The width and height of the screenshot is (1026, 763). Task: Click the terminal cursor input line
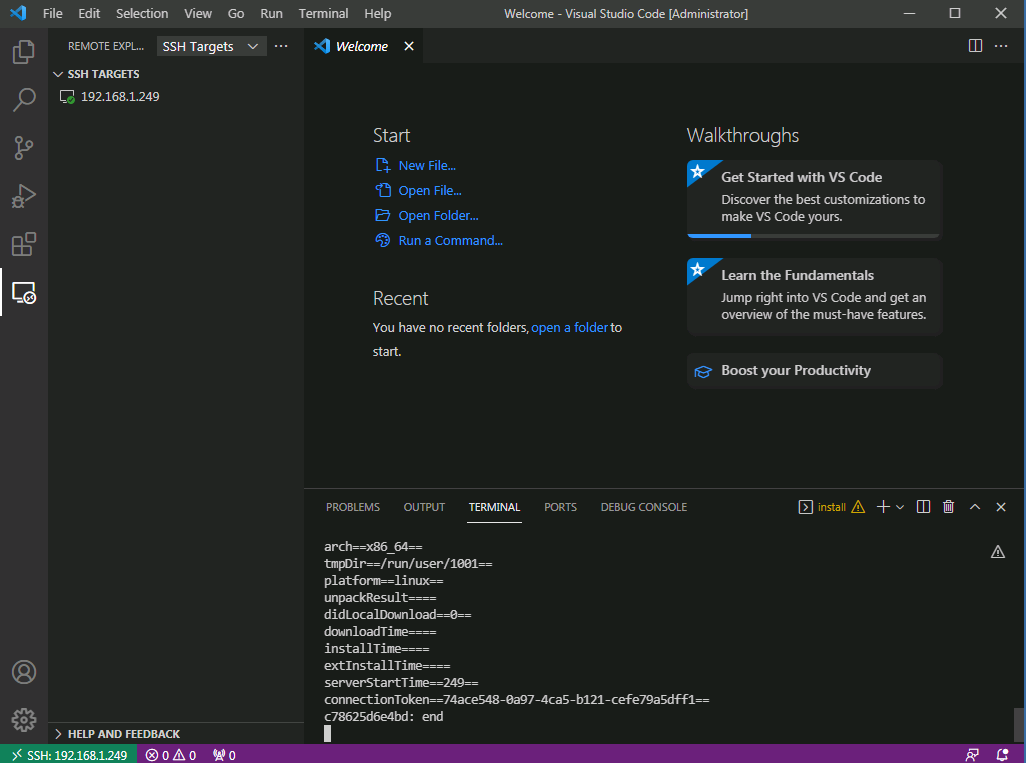pyautogui.click(x=328, y=734)
